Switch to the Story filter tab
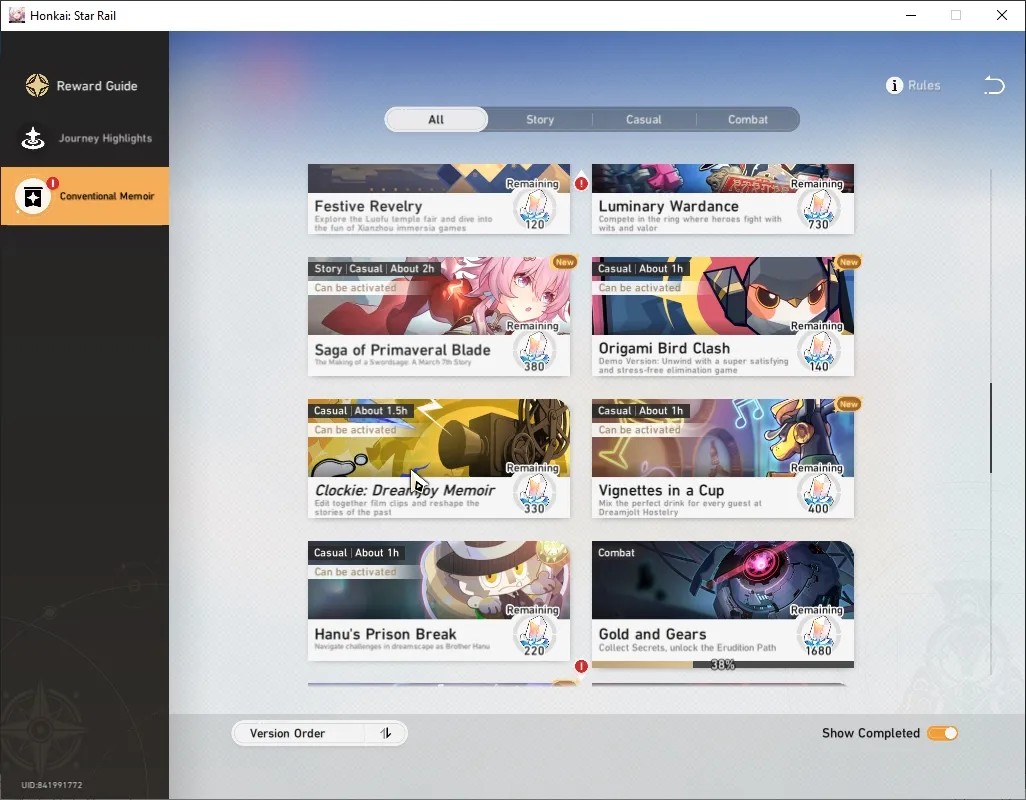 [540, 120]
